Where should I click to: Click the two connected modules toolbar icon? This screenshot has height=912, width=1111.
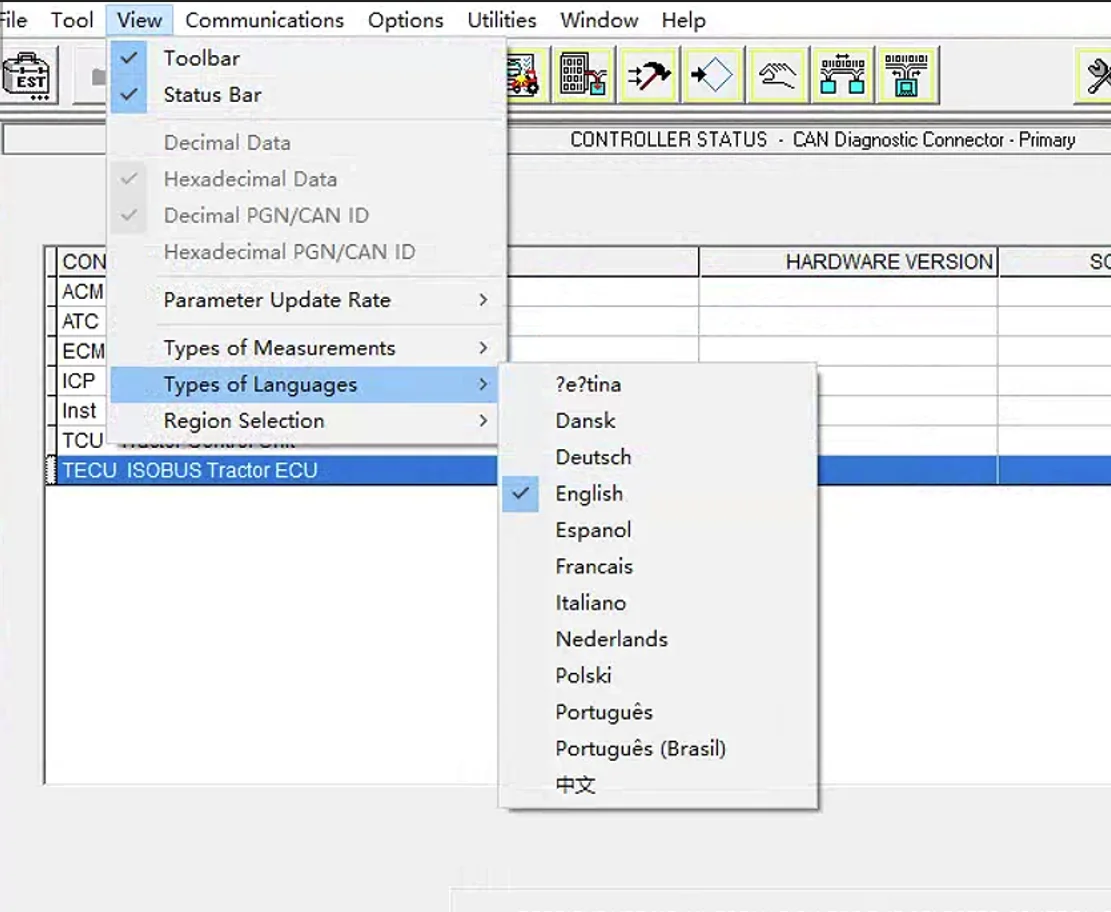point(843,75)
